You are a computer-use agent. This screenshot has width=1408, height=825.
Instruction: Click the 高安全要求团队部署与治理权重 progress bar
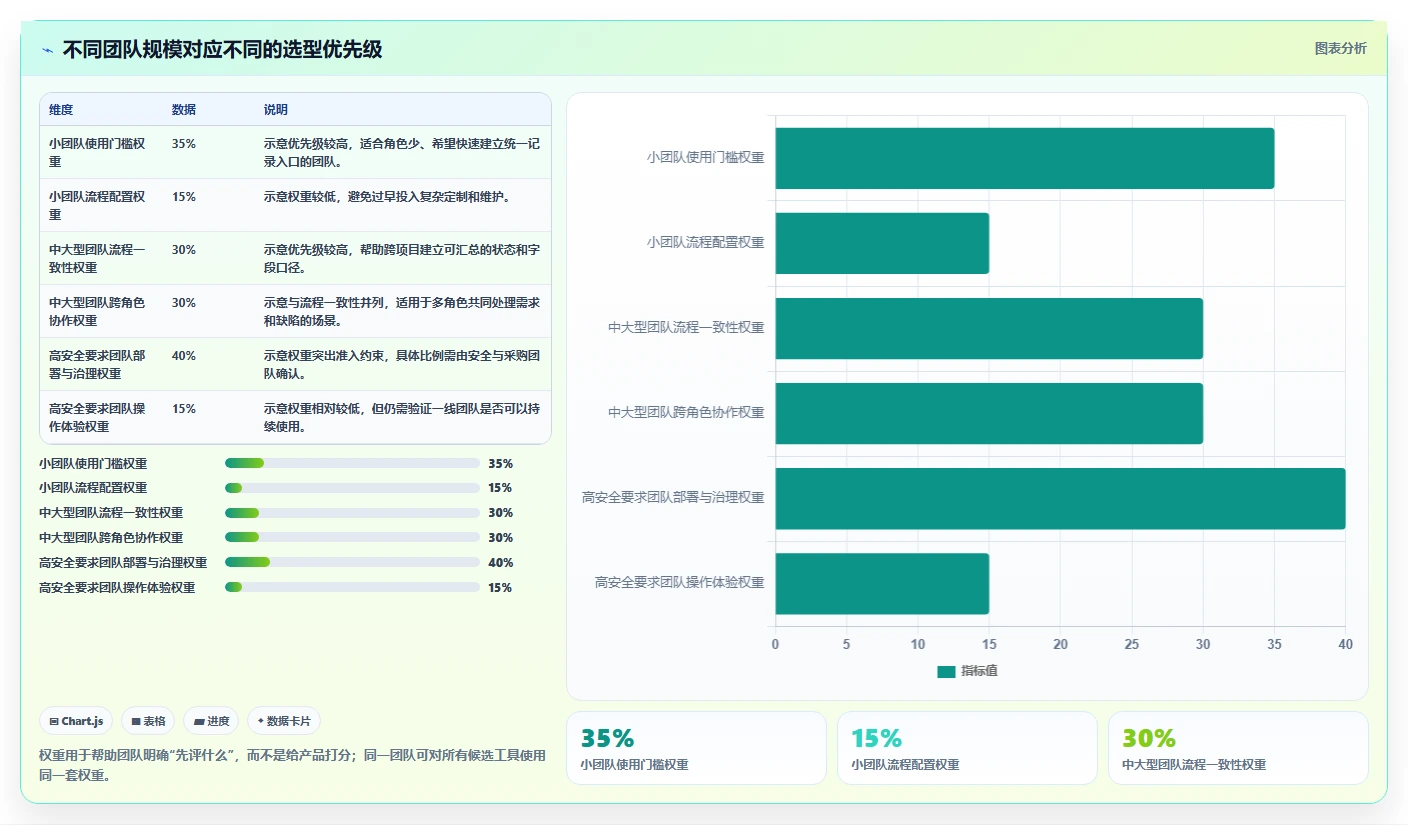[x=352, y=562]
